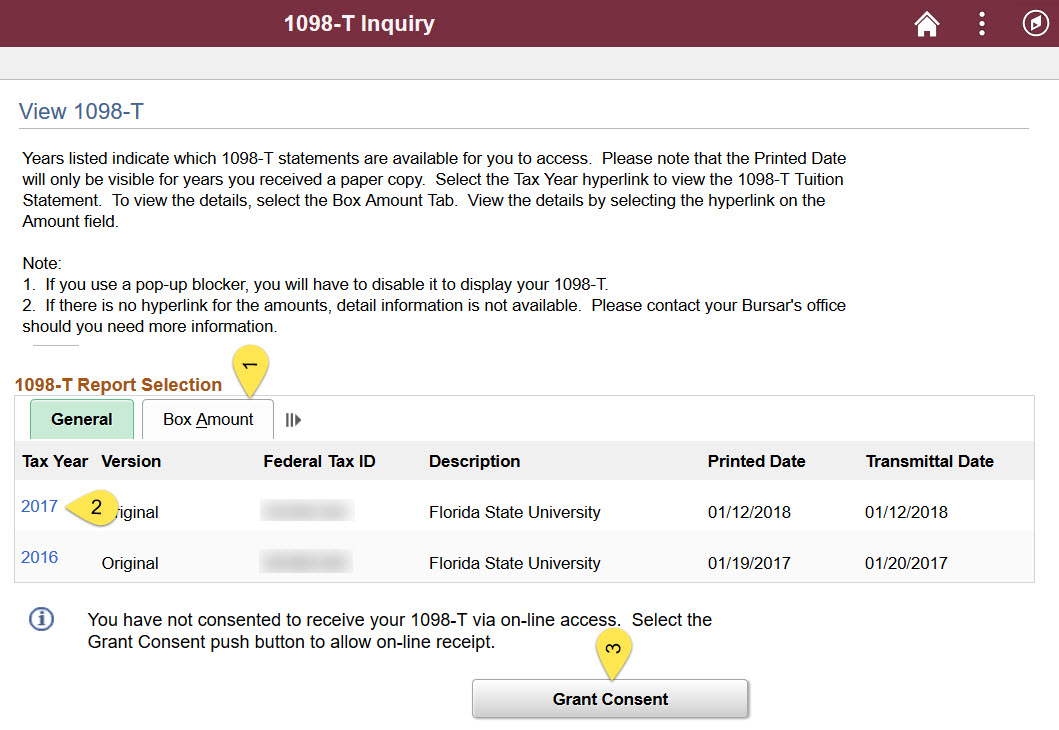Open the 2016 tax year link
Viewport: 1059px width, 730px height.
(x=39, y=557)
